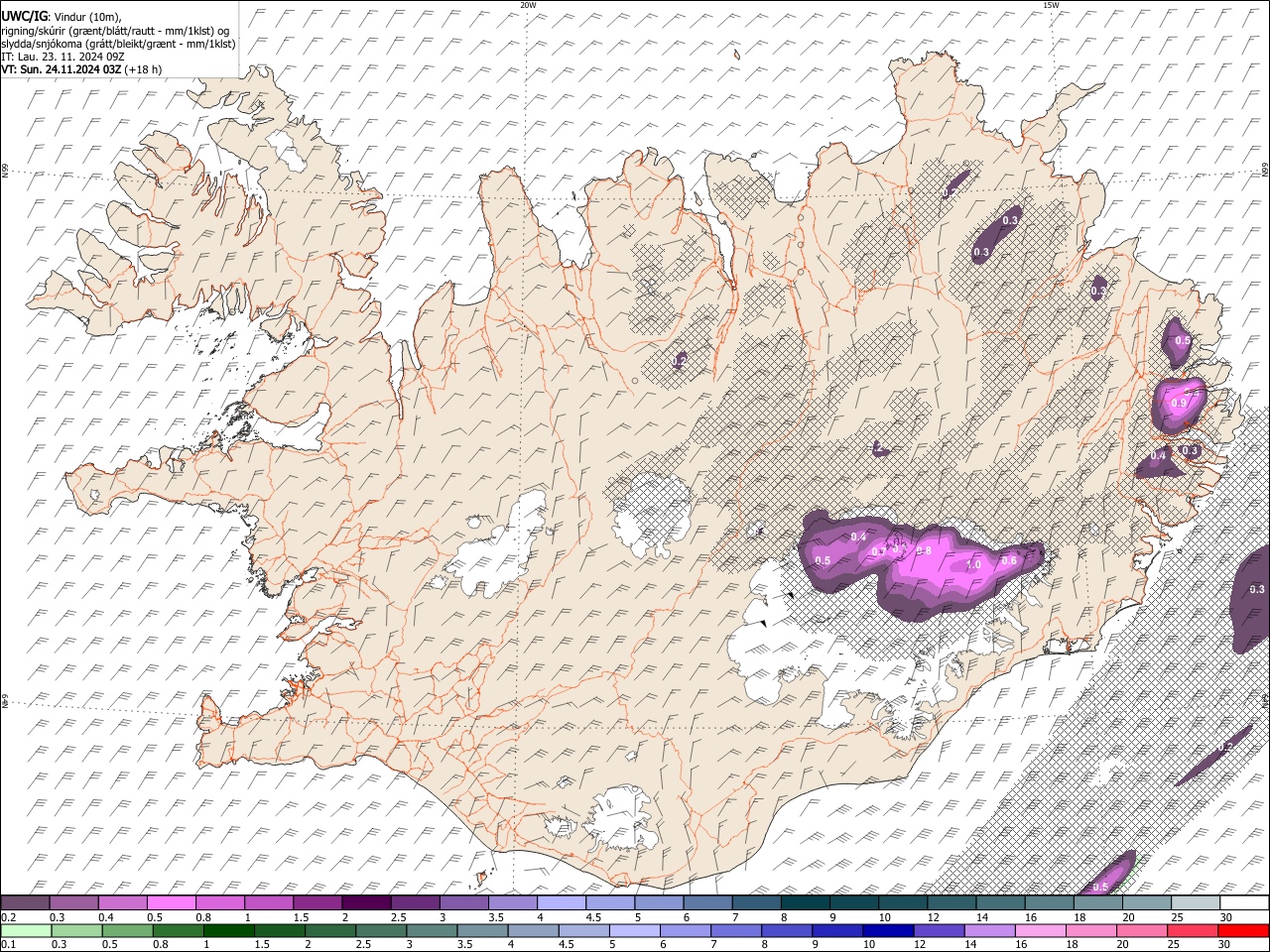Select the pale lavender 4 snow legend swatch
This screenshot has height=952, width=1270.
(561, 902)
